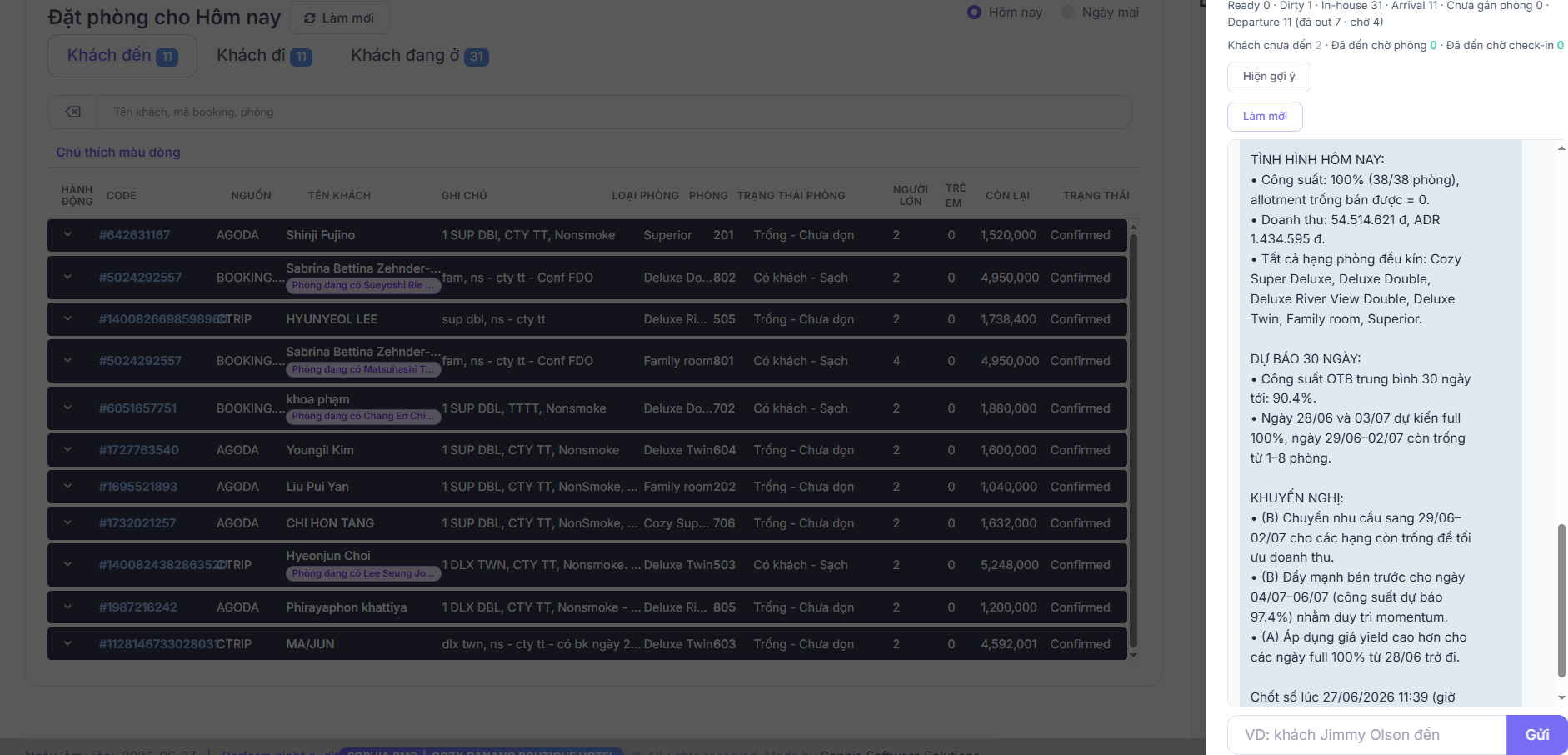Click the chat scrollbar down arrow

pos(1561,698)
